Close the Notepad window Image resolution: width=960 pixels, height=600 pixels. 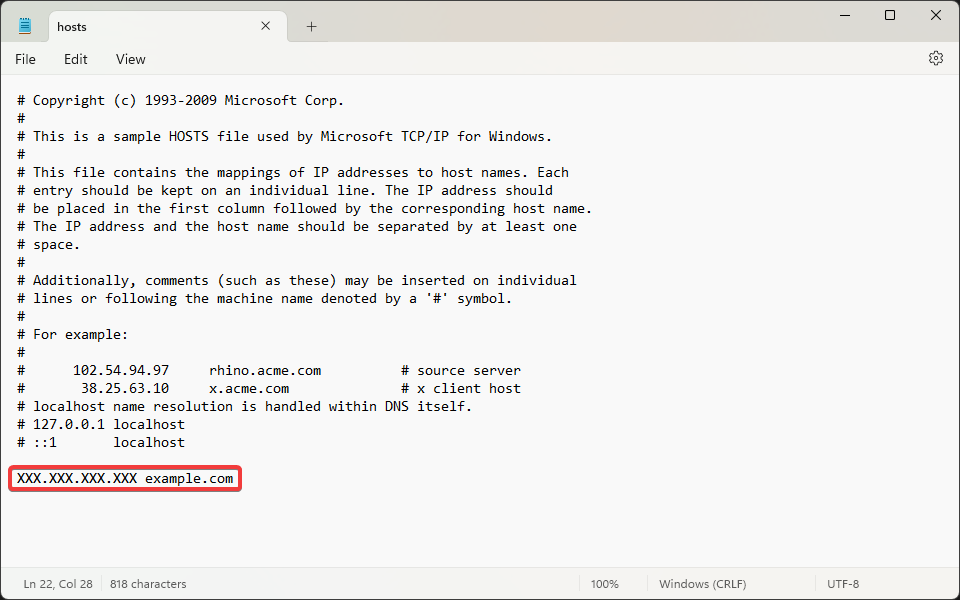coord(936,15)
